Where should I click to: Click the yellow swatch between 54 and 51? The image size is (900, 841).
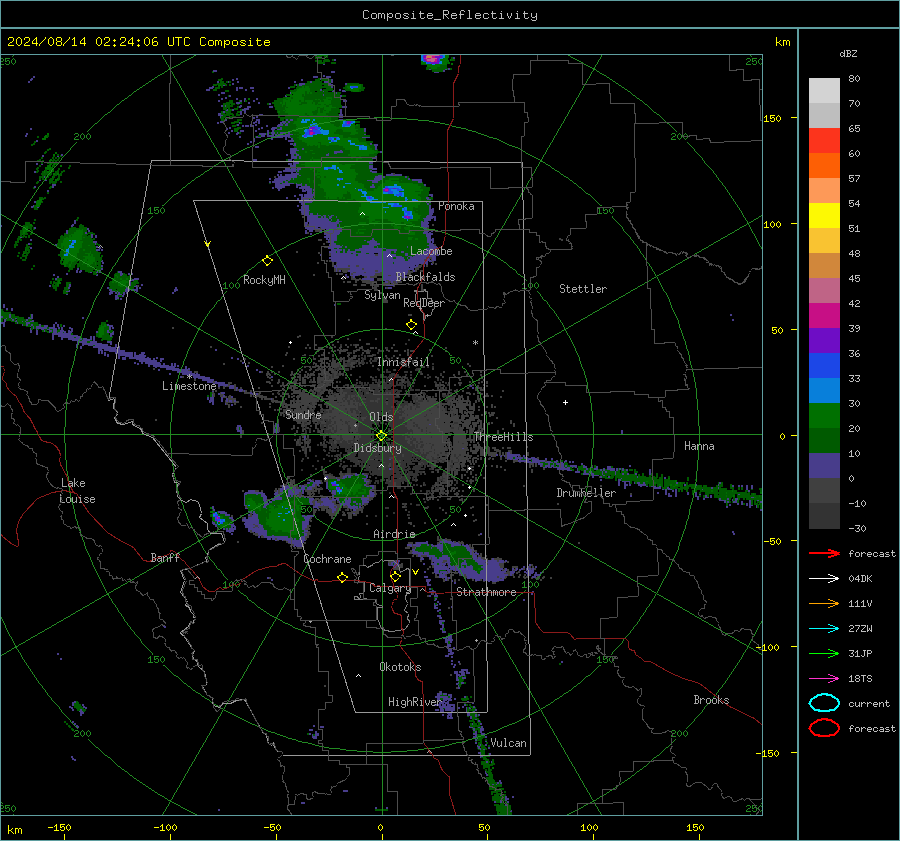(824, 216)
